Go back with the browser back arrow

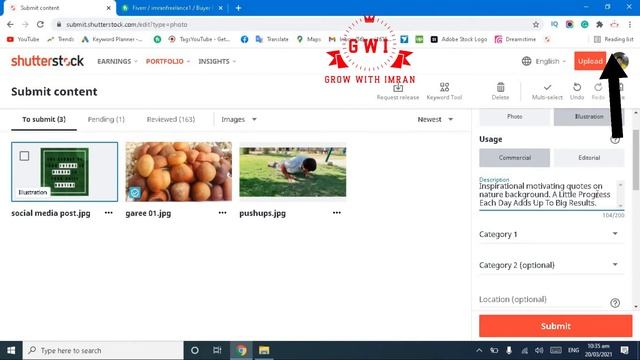(10, 24)
